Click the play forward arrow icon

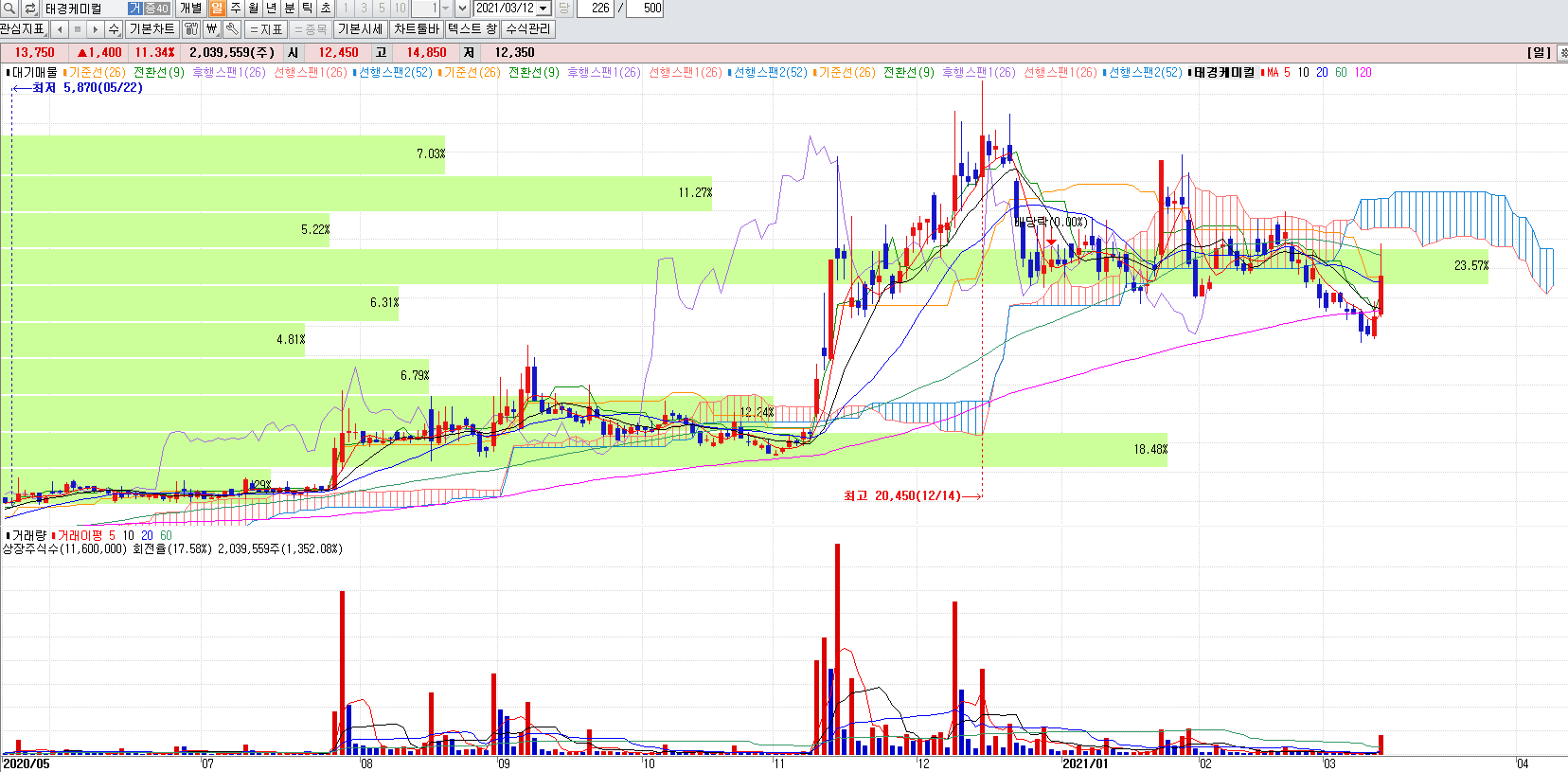click(x=95, y=28)
